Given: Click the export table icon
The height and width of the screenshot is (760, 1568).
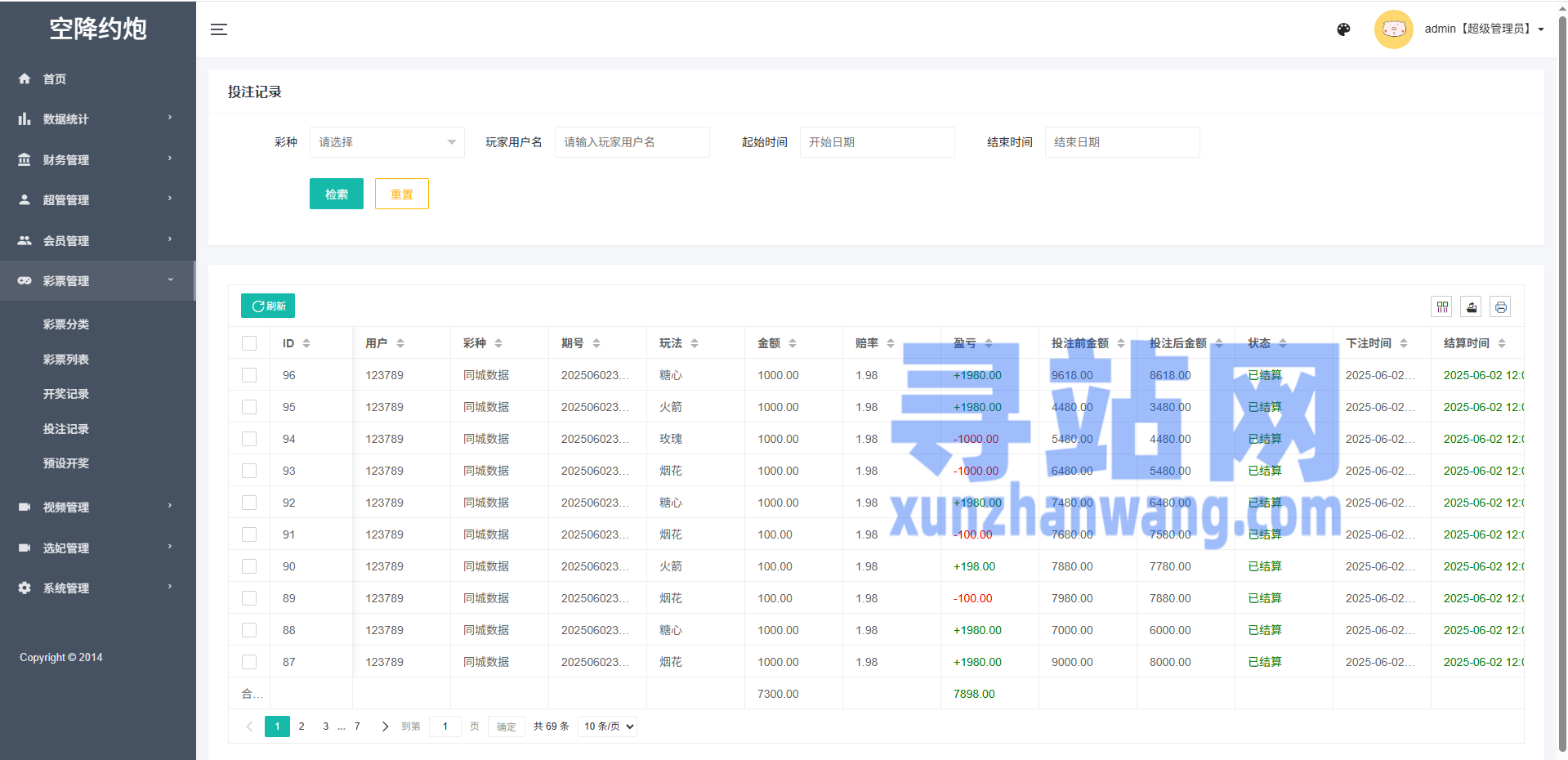Looking at the screenshot, I should click(x=1472, y=306).
